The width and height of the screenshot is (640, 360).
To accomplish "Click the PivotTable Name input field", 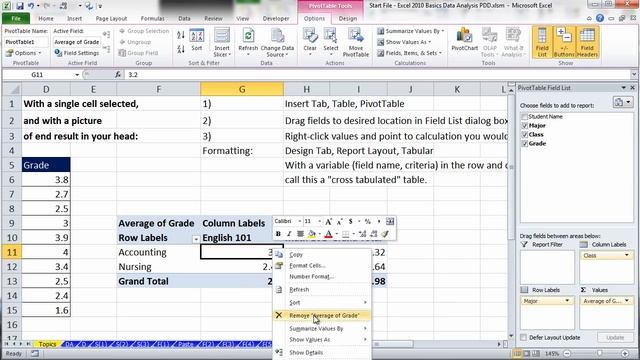I will coord(27,42).
